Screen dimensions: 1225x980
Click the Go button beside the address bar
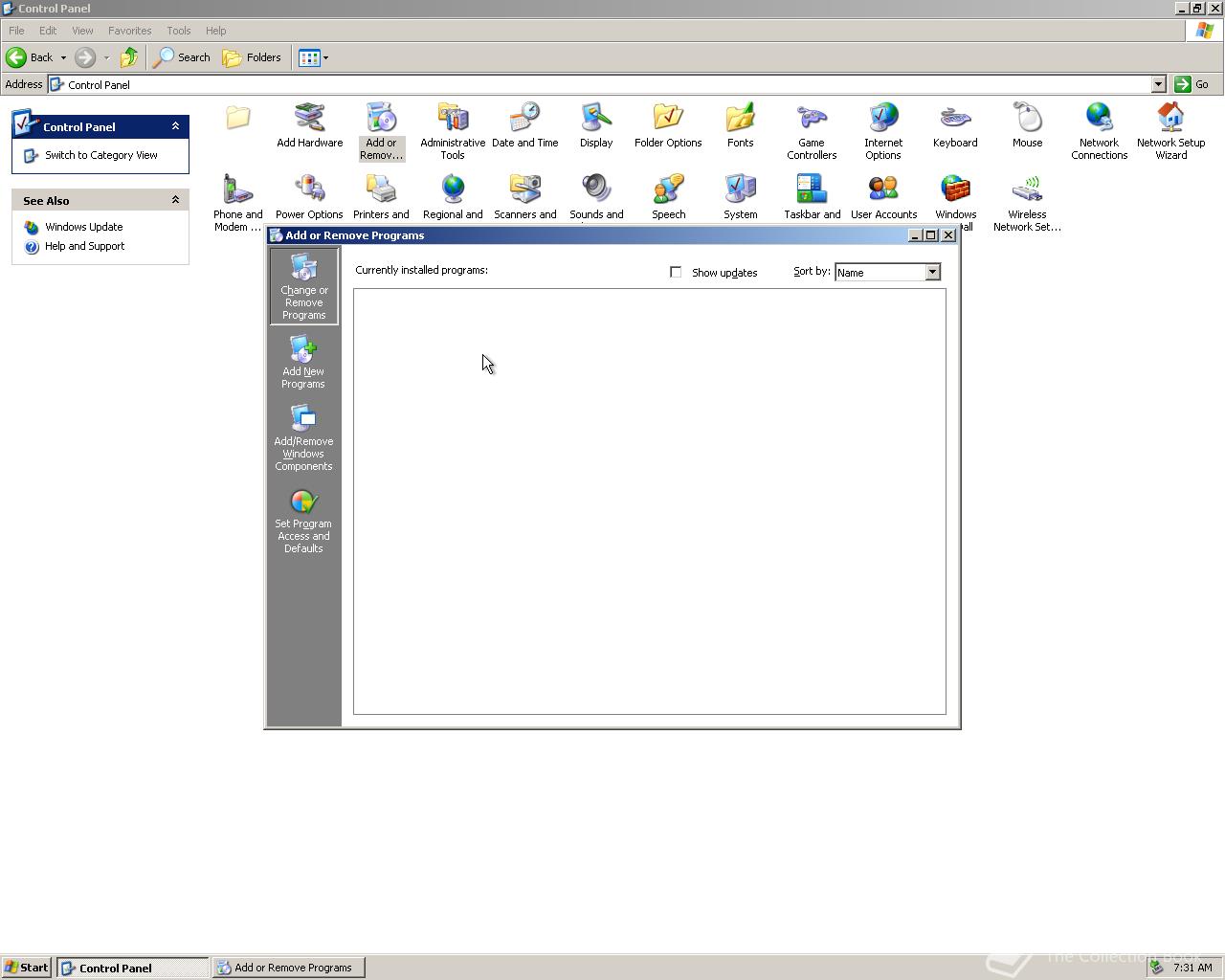coord(1192,84)
